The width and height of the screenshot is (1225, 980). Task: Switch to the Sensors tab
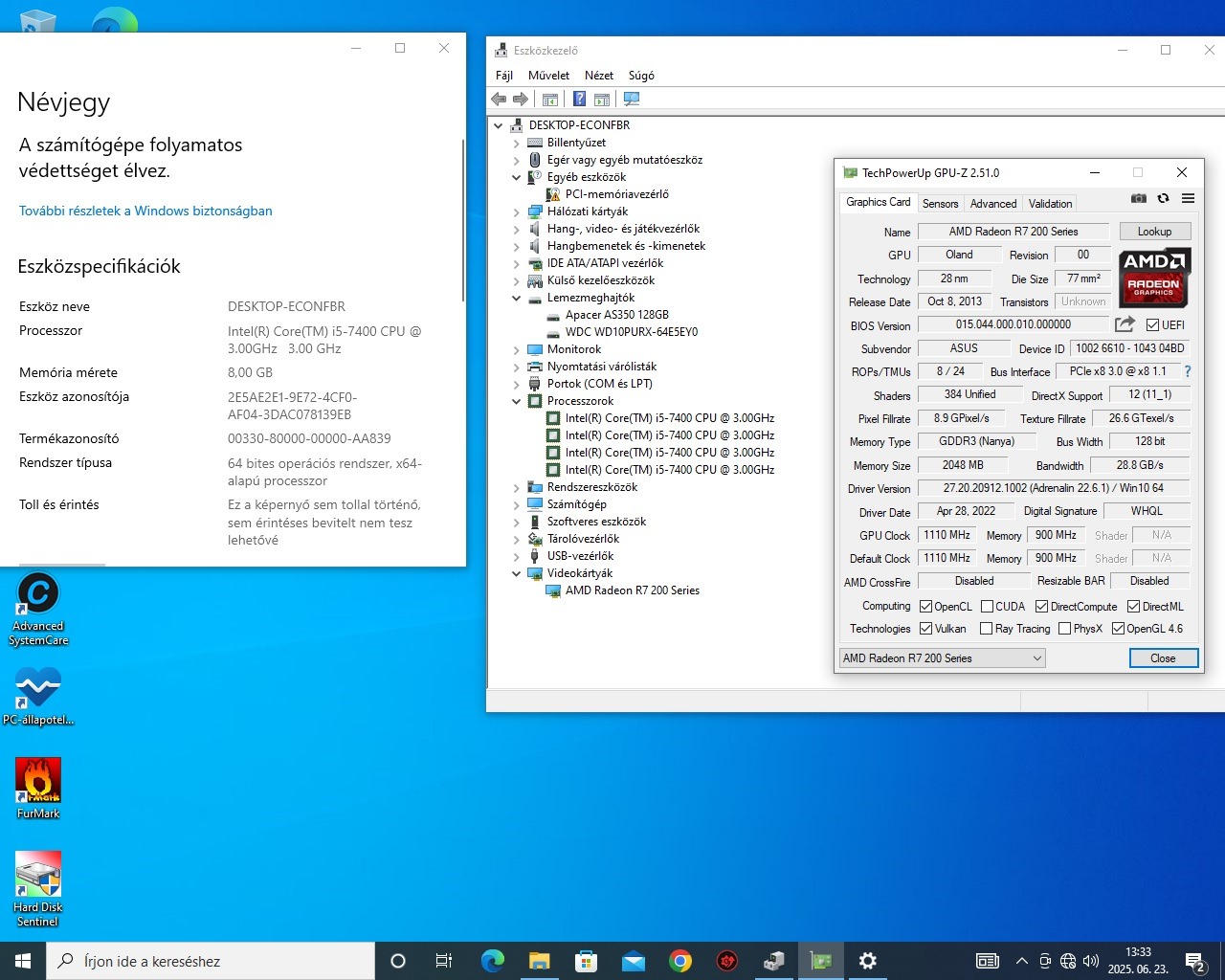(940, 204)
